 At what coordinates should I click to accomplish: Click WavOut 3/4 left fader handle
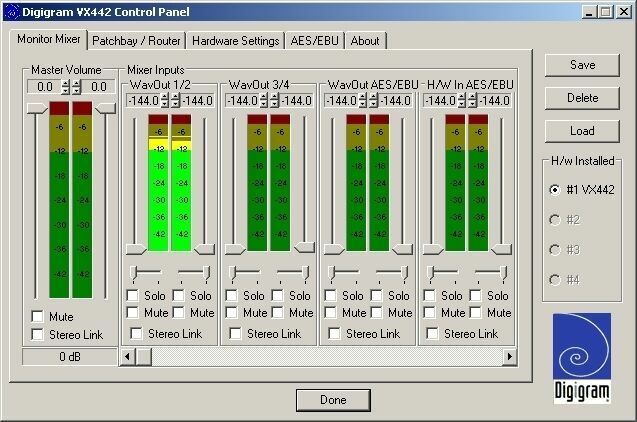pyautogui.click(x=235, y=249)
